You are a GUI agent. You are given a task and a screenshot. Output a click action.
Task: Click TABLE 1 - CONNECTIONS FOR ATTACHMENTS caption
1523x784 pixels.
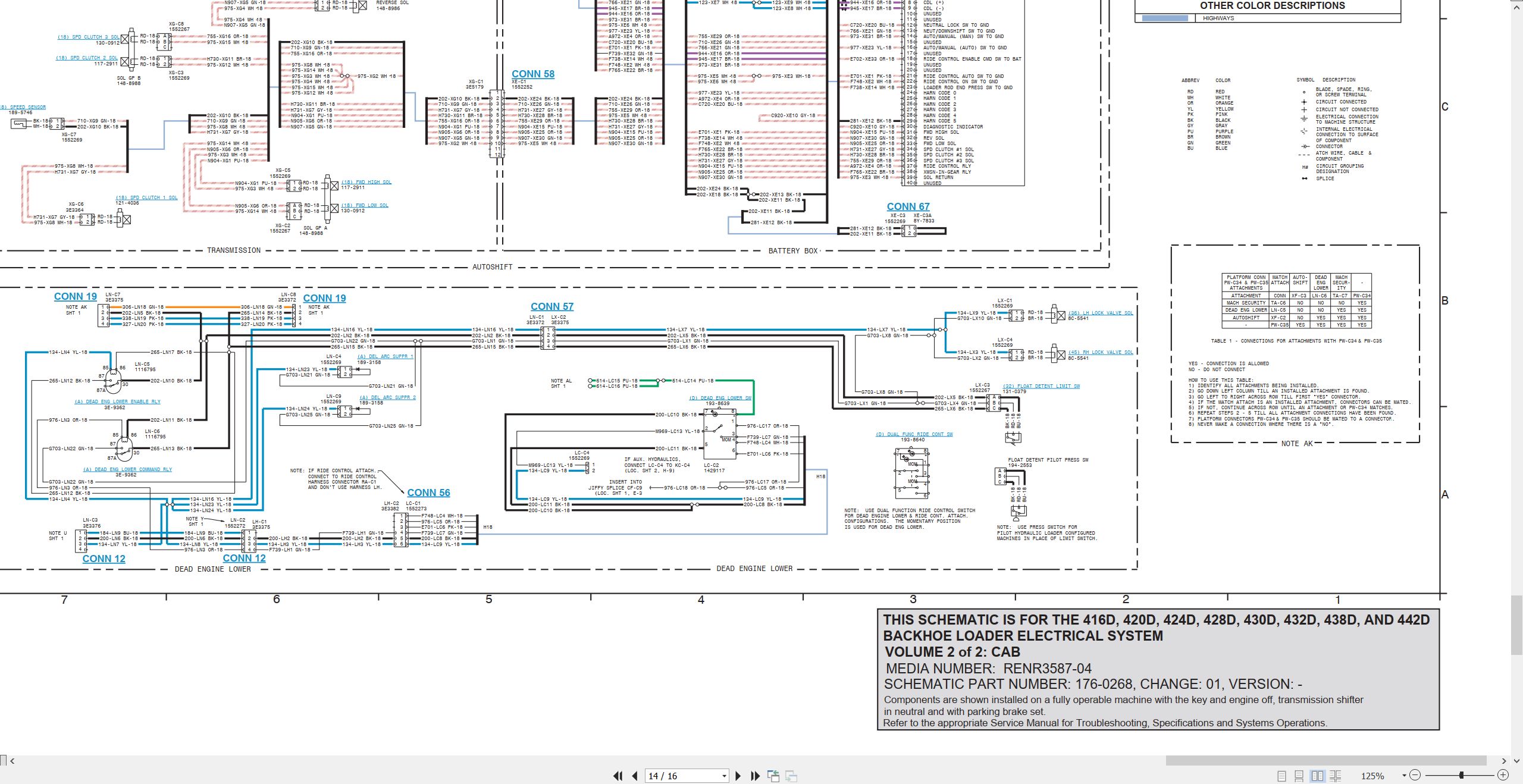[1296, 341]
